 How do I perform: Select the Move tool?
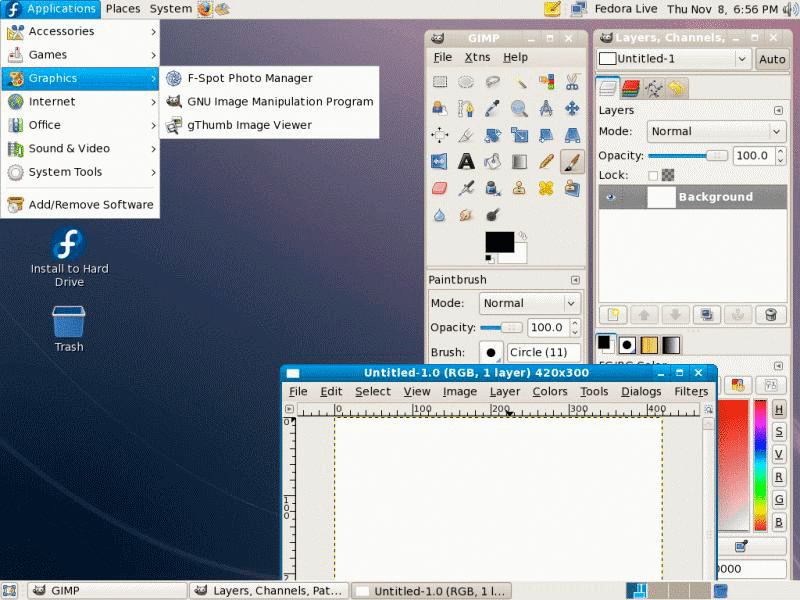[572, 108]
